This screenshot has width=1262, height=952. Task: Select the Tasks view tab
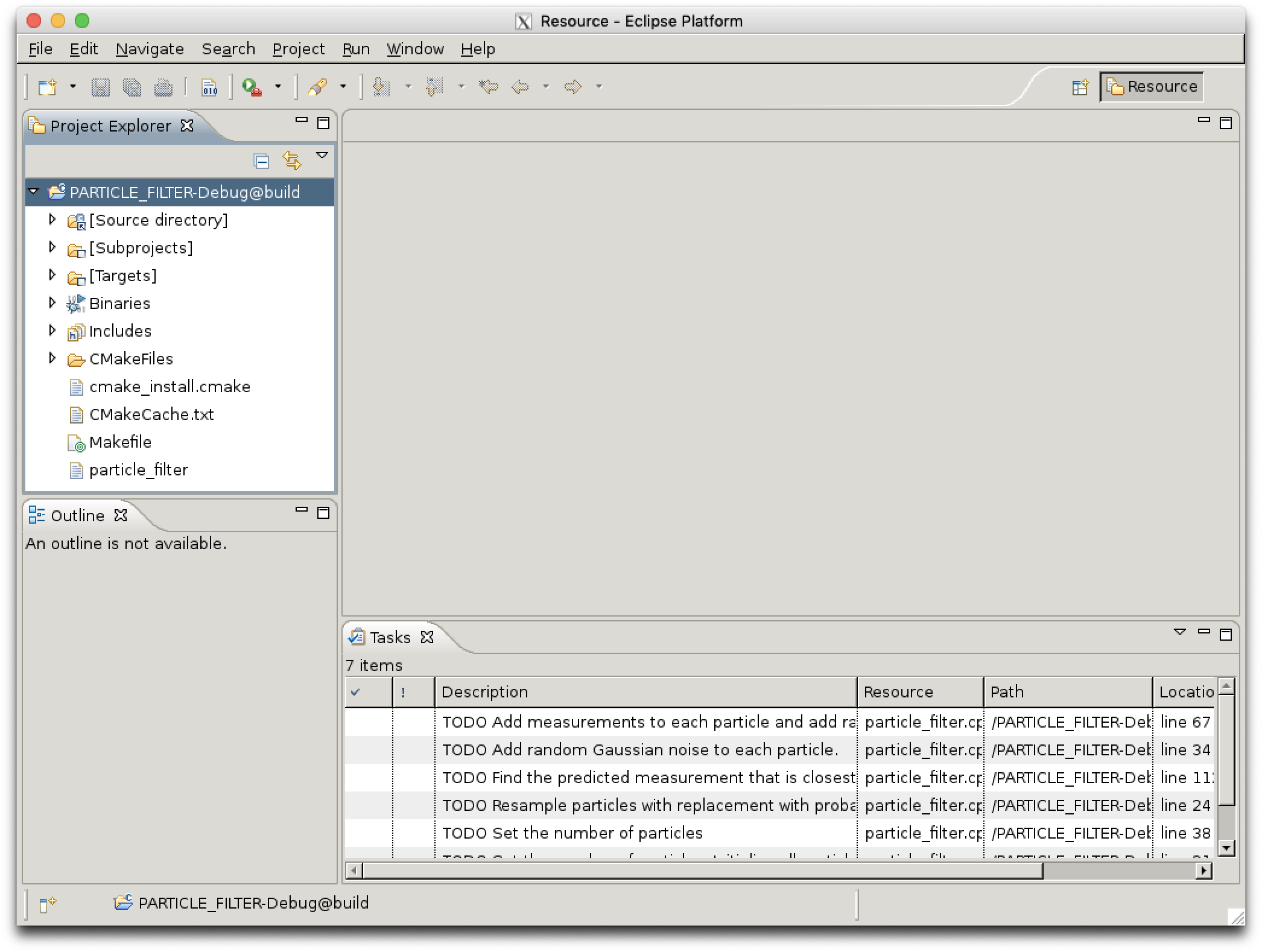[x=390, y=638]
